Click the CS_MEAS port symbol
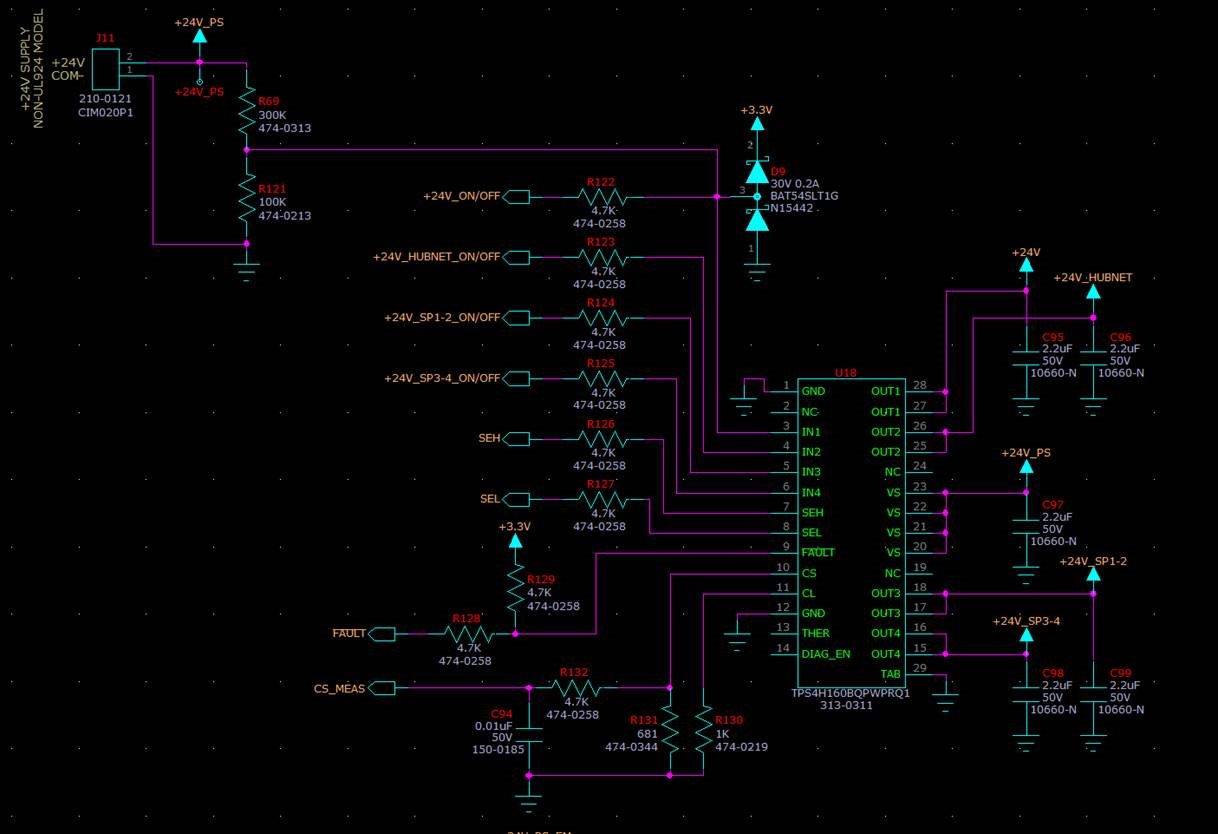The image size is (1218, 834). [x=381, y=687]
